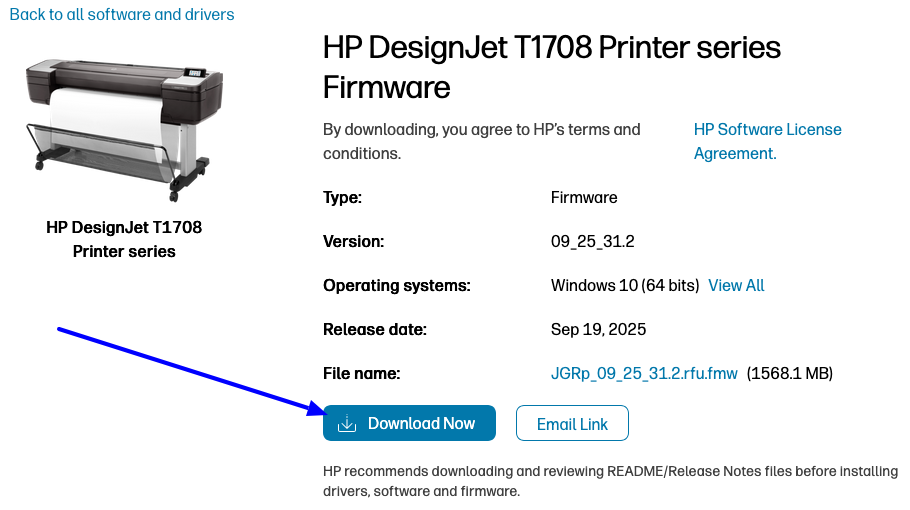Viewport: 910px width, 510px height.
Task: Click the Release date field label
Action: click(x=375, y=330)
